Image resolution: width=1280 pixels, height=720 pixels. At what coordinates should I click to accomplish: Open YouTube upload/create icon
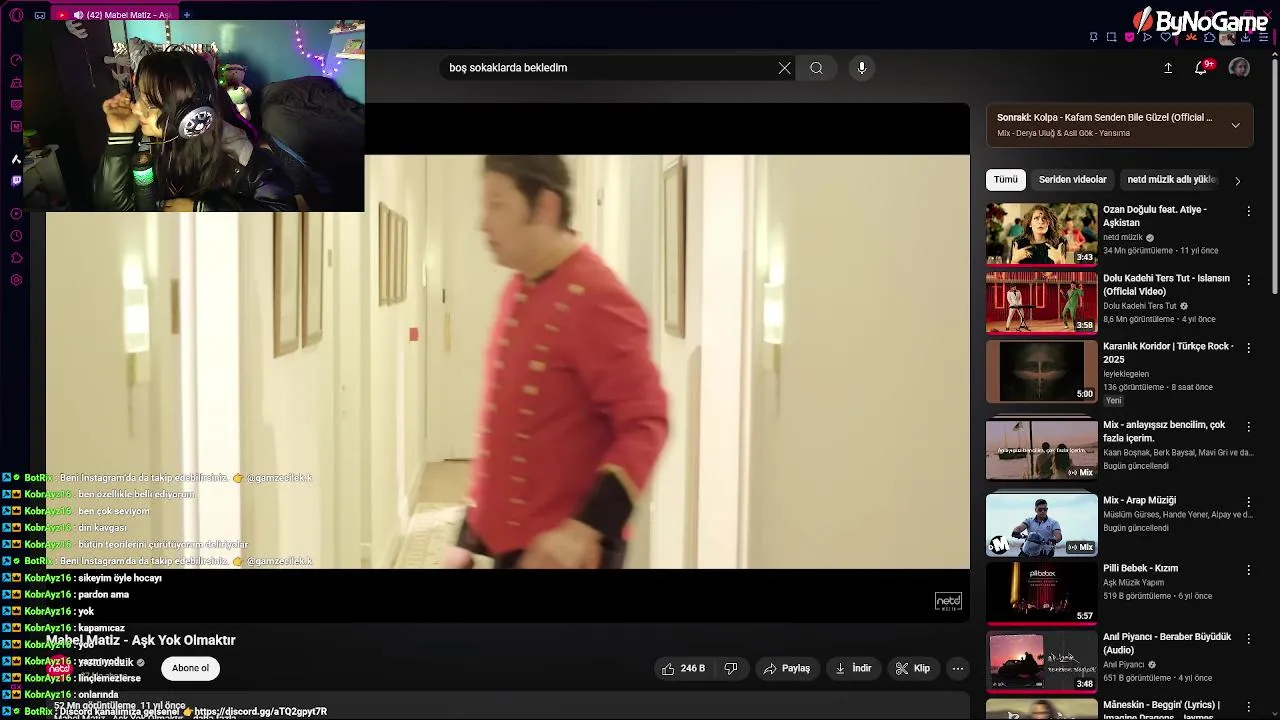pyautogui.click(x=1168, y=68)
